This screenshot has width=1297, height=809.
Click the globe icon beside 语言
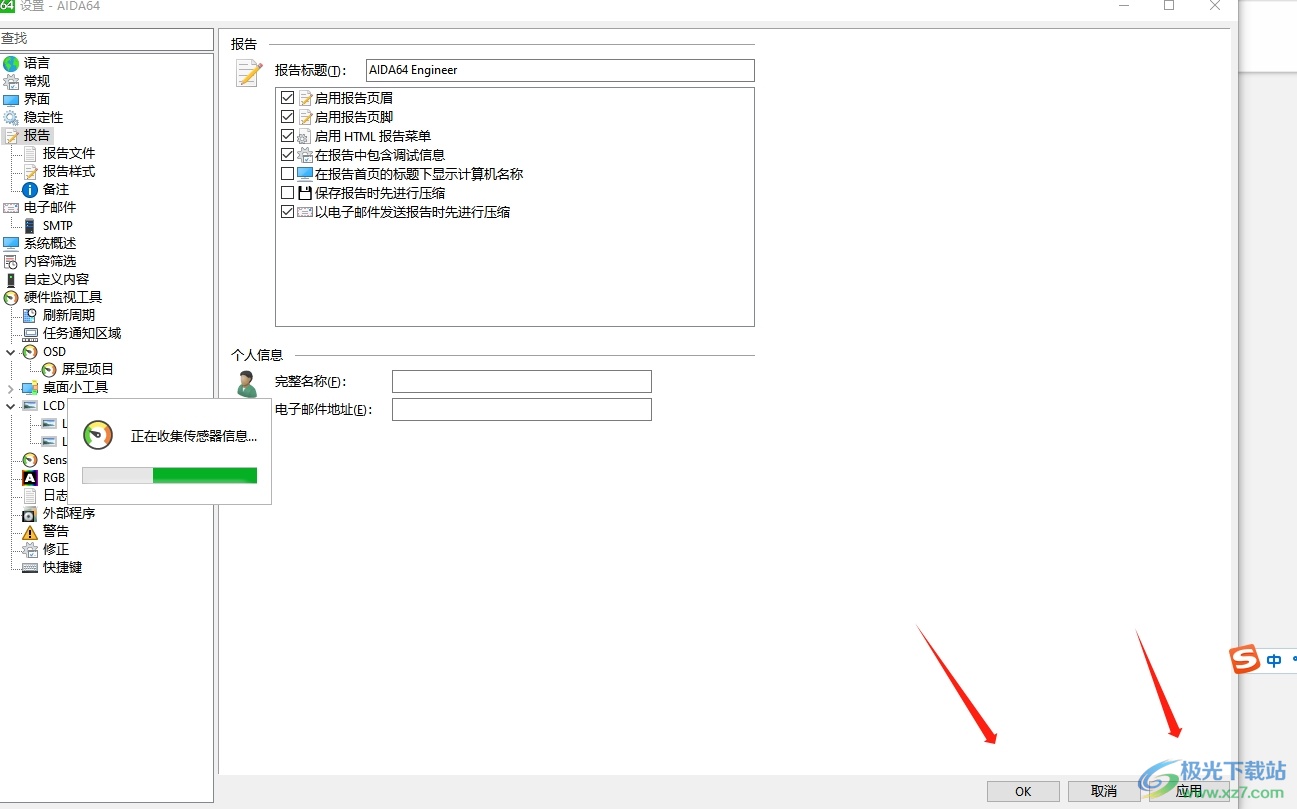[11, 63]
